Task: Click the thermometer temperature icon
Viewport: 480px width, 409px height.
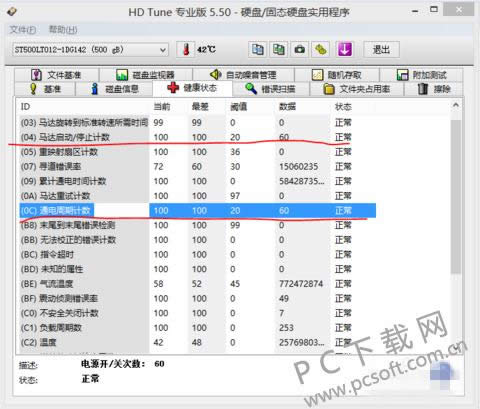Action: pos(186,50)
